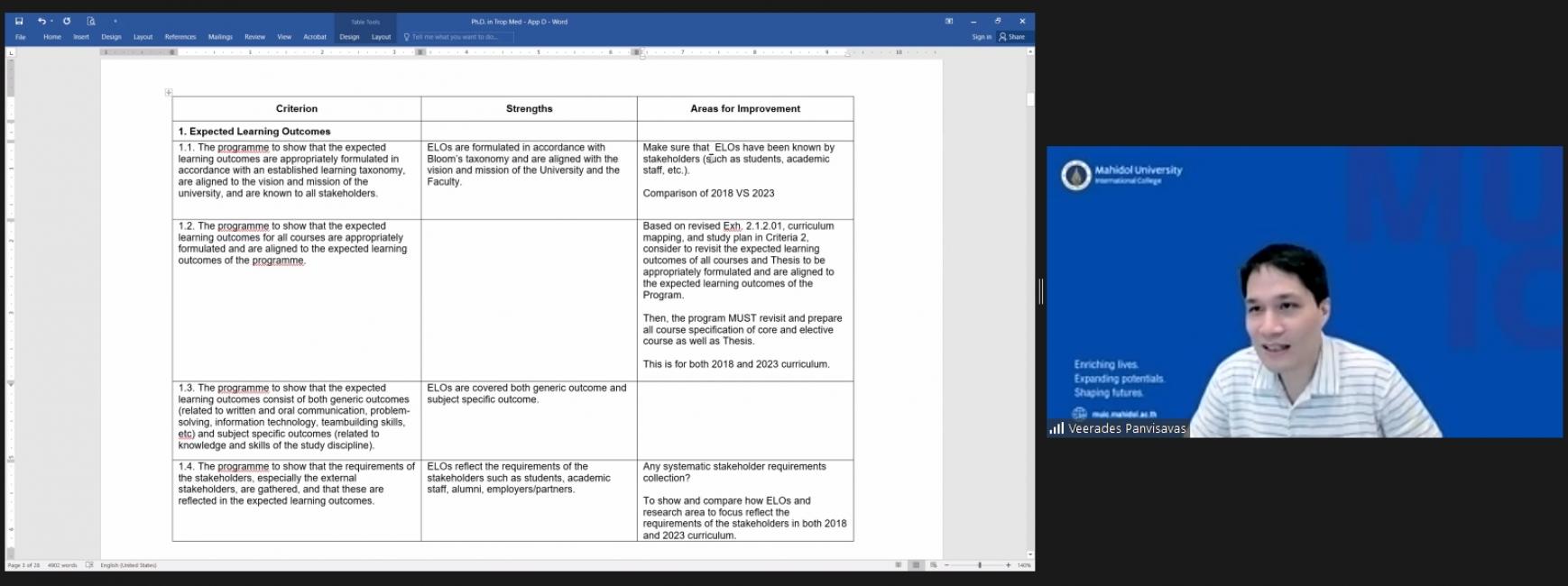Adjust the zoom slider handle
1568x586 pixels.
980,565
